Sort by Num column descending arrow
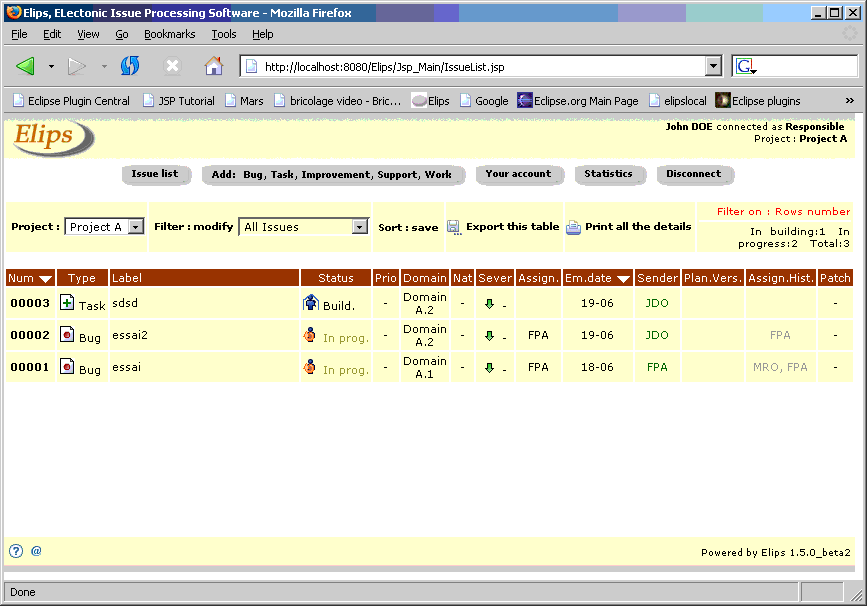 45,278
